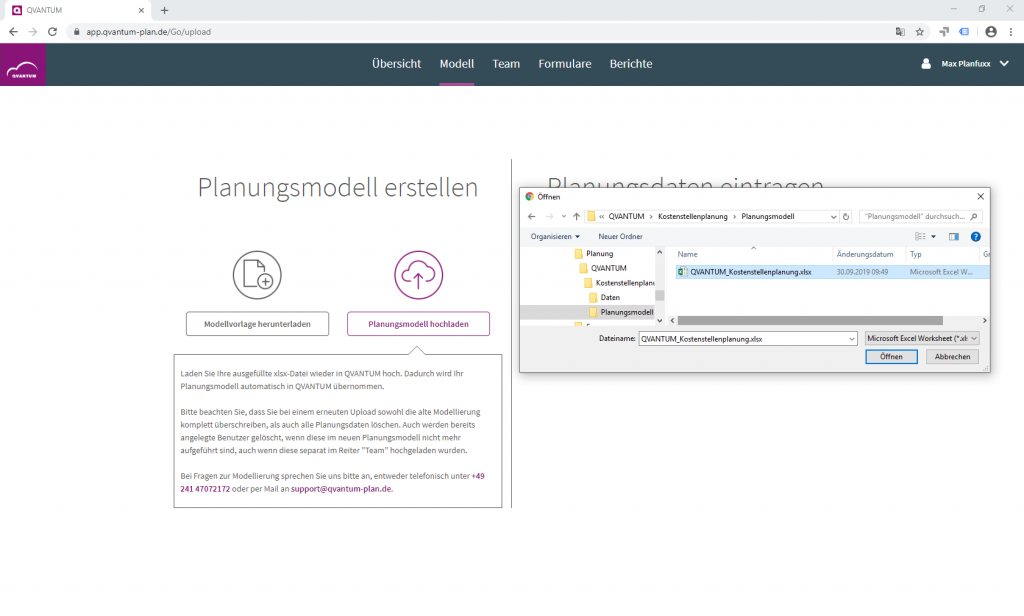Open recent locations dropdown arrow
The height and width of the screenshot is (616, 1024).
564,216
